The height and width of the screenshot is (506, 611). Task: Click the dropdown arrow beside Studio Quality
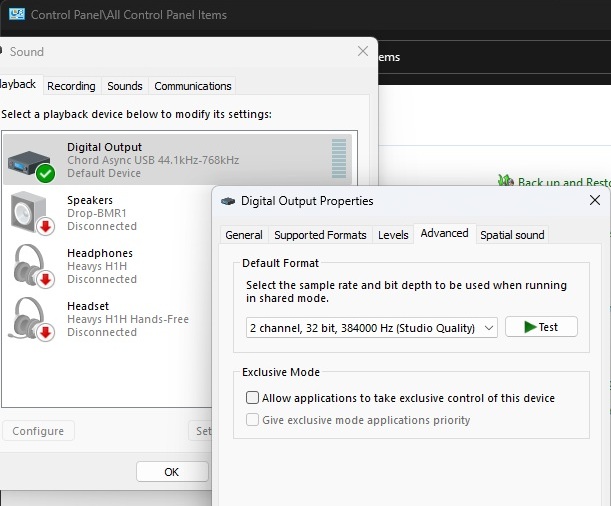tap(489, 328)
